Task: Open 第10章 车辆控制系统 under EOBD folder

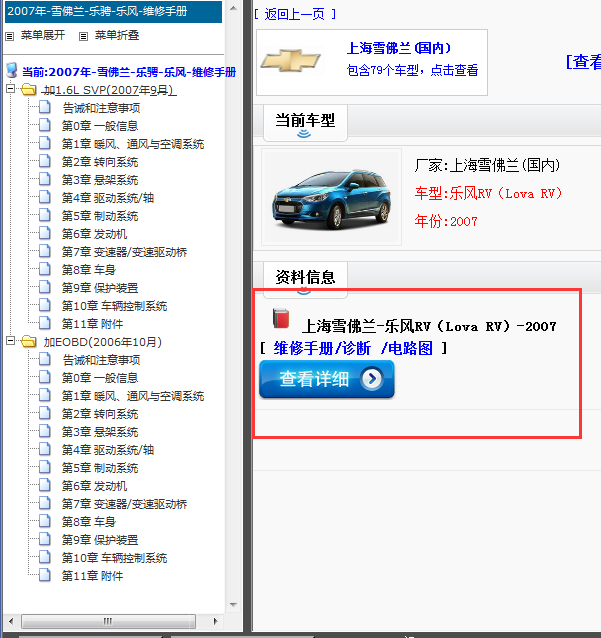Action: point(114,558)
